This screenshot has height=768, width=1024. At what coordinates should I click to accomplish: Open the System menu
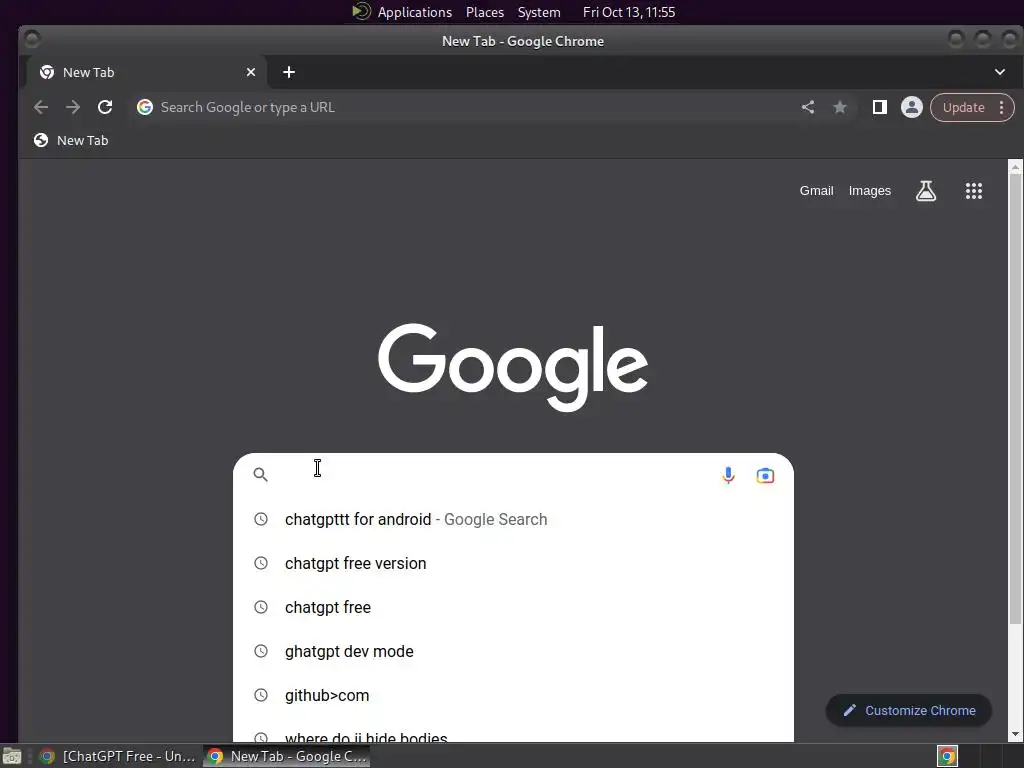[539, 12]
